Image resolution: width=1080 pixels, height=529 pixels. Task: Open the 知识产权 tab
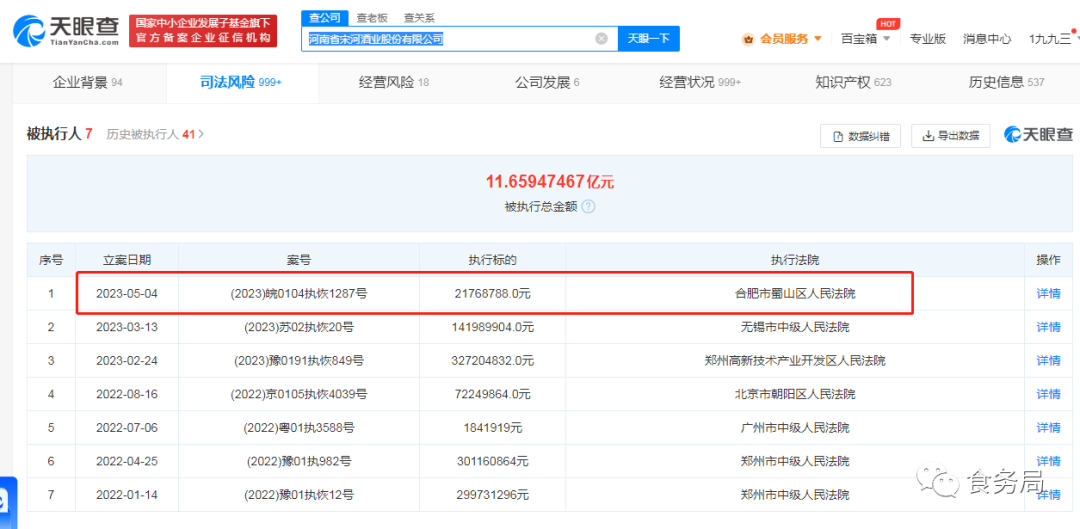[x=853, y=83]
